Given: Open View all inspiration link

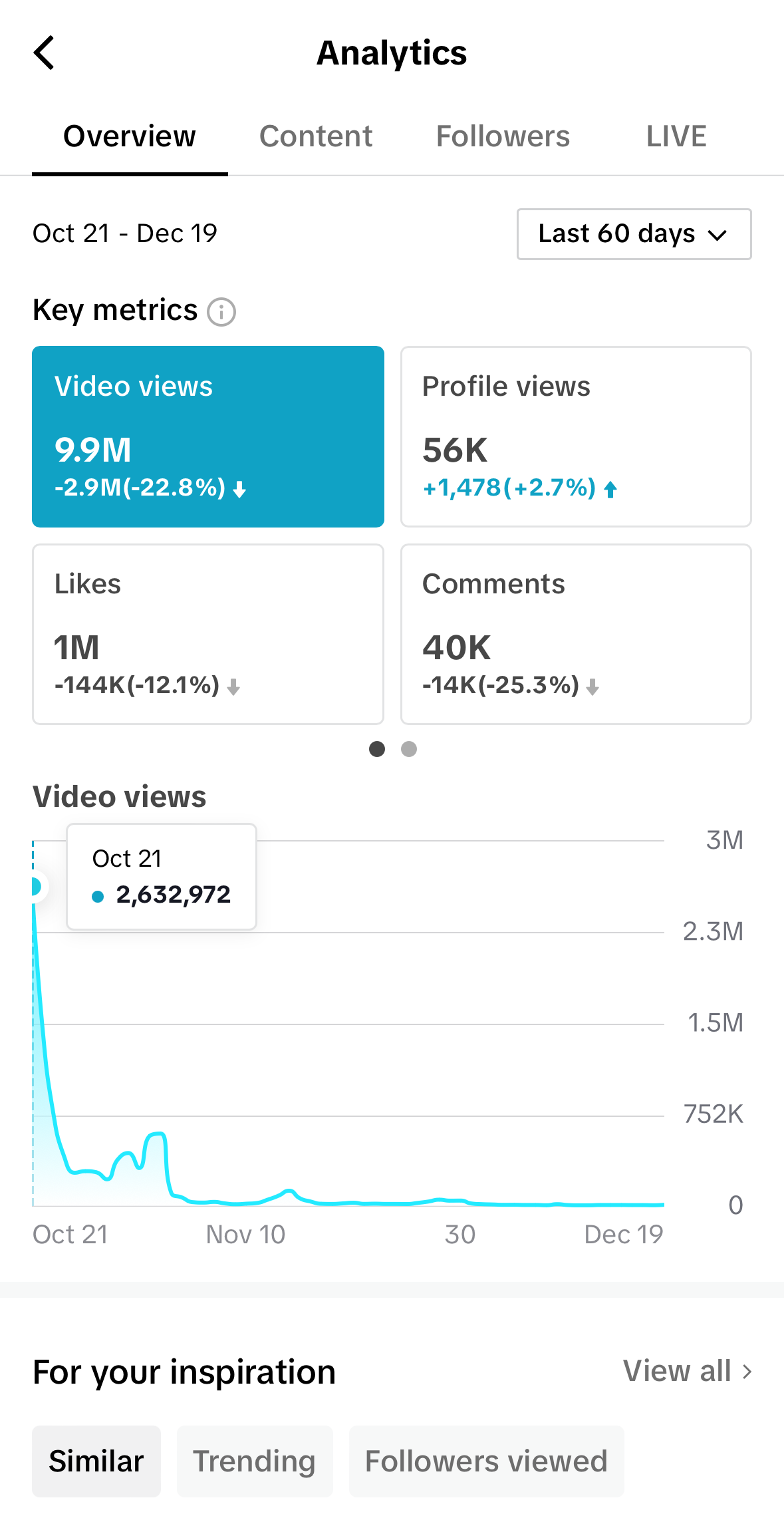Looking at the screenshot, I should [677, 1371].
